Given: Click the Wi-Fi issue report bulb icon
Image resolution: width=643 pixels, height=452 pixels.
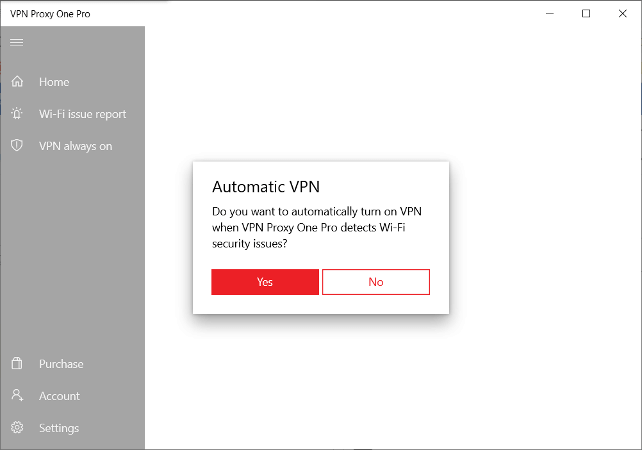Looking at the screenshot, I should pyautogui.click(x=16, y=114).
